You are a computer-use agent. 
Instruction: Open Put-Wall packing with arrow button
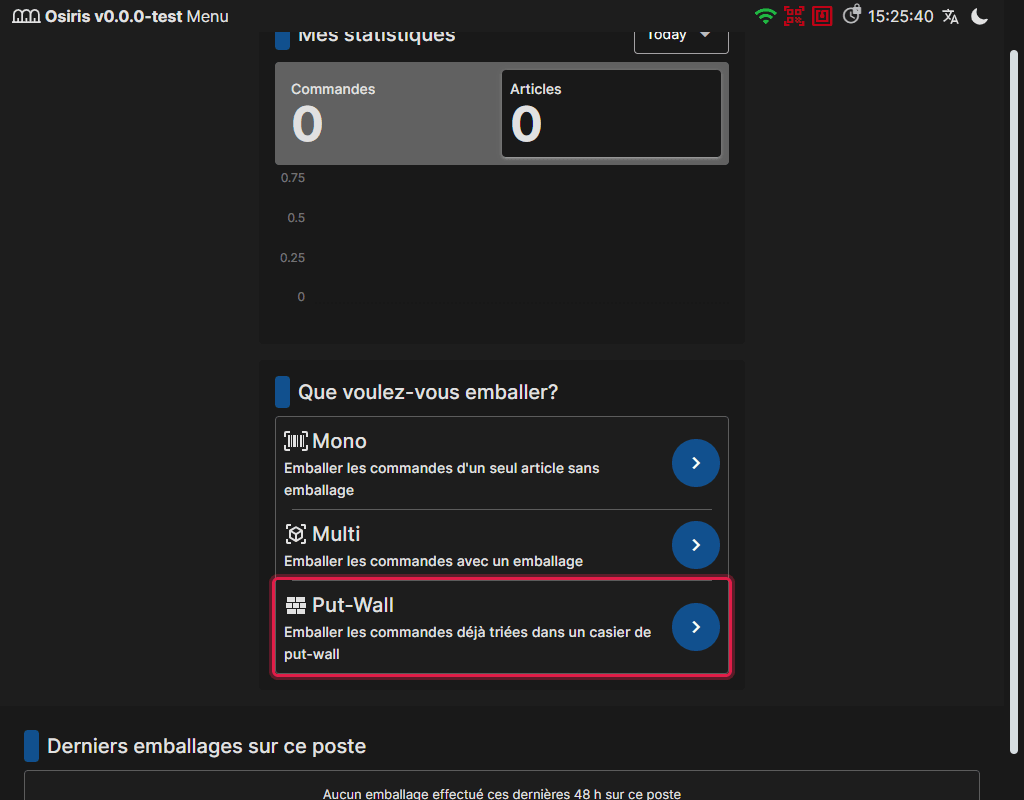coord(696,627)
